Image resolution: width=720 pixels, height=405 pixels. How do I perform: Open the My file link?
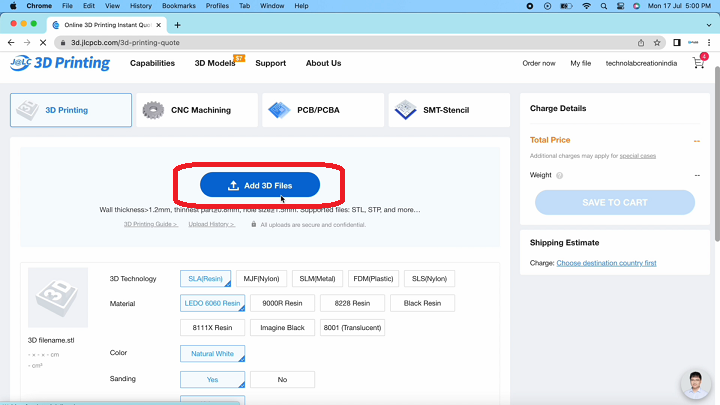tap(580, 63)
